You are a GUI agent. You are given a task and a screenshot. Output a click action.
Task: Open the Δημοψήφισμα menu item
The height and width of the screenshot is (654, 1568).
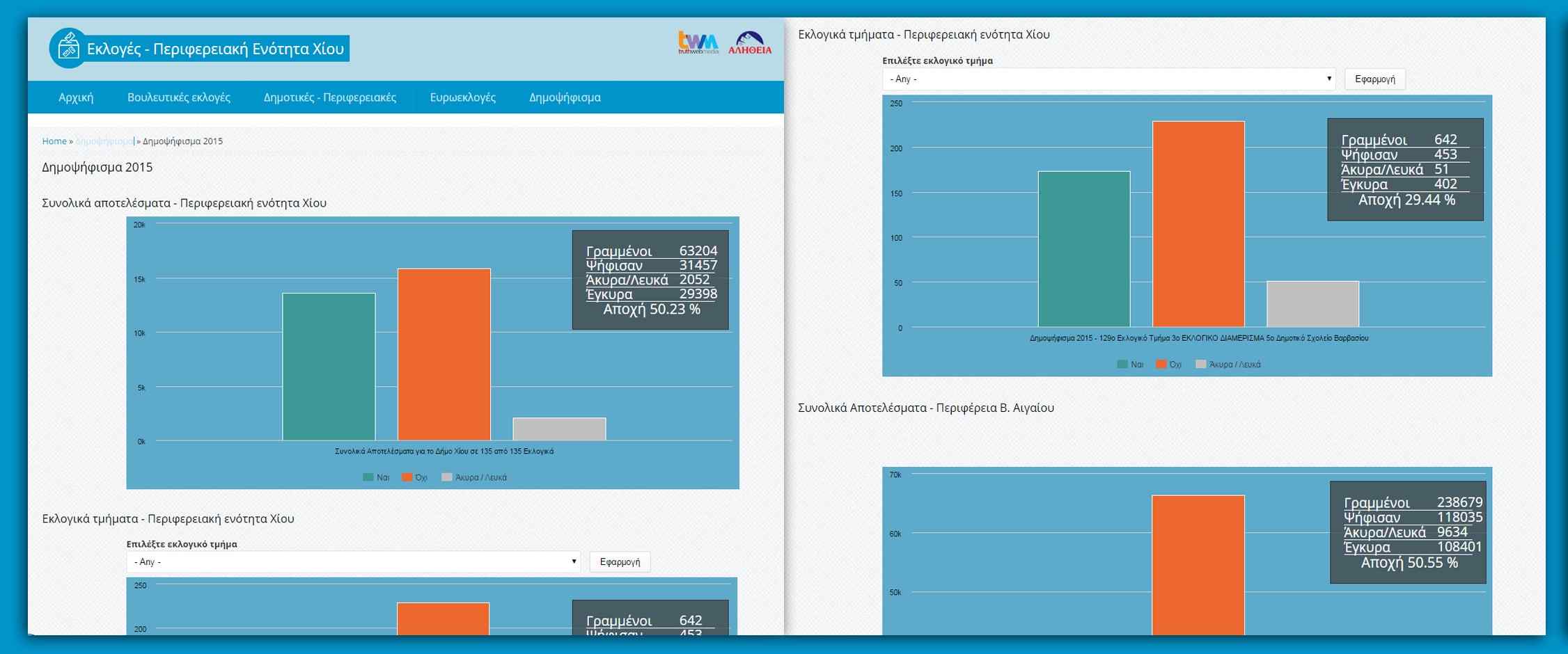[x=565, y=97]
